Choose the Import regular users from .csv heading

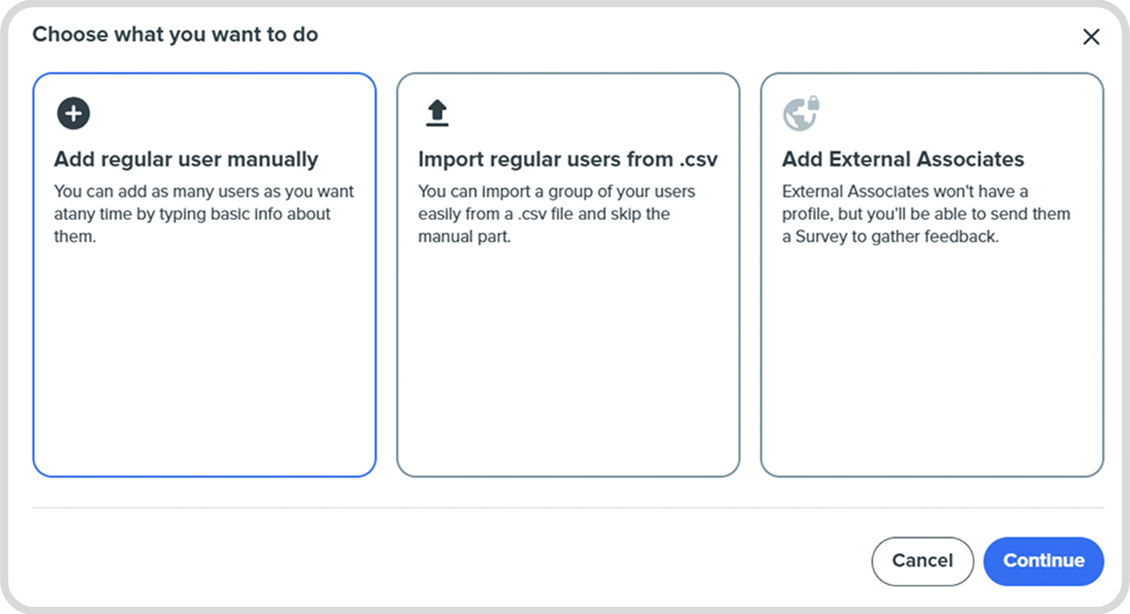click(568, 159)
